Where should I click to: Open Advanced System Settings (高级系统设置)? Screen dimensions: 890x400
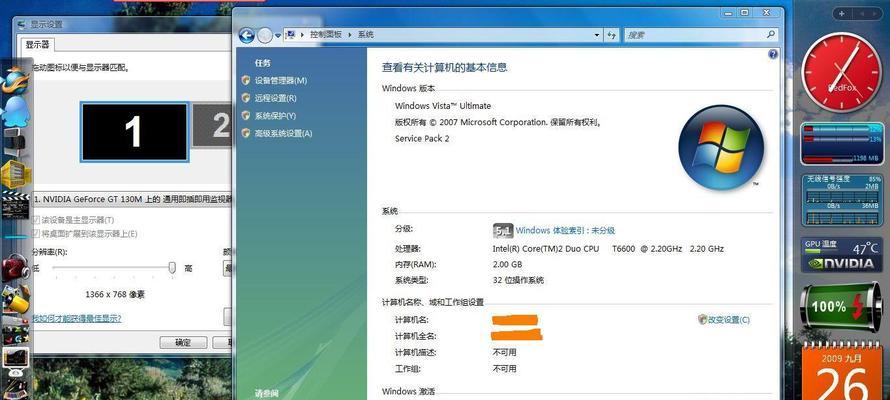283,133
